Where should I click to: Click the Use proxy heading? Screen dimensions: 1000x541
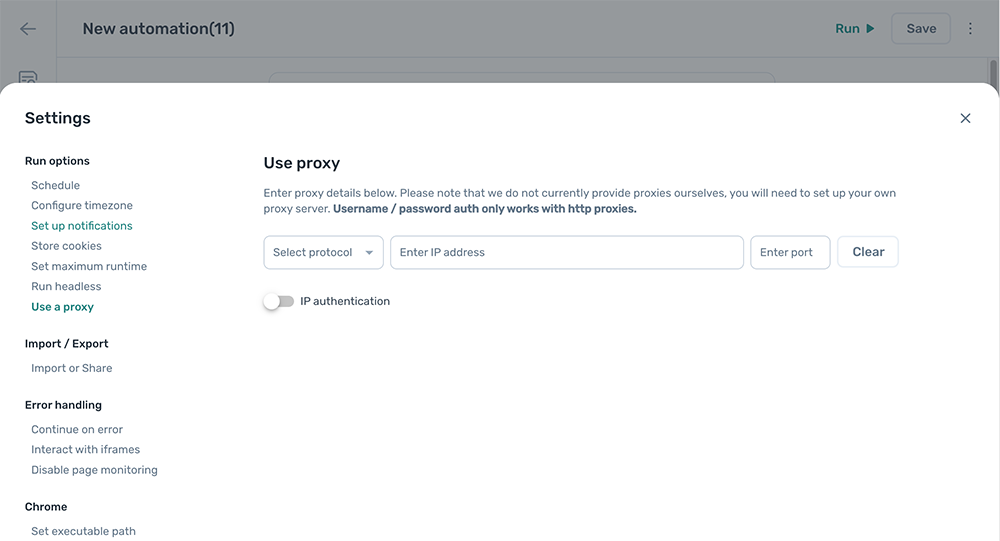coord(302,163)
